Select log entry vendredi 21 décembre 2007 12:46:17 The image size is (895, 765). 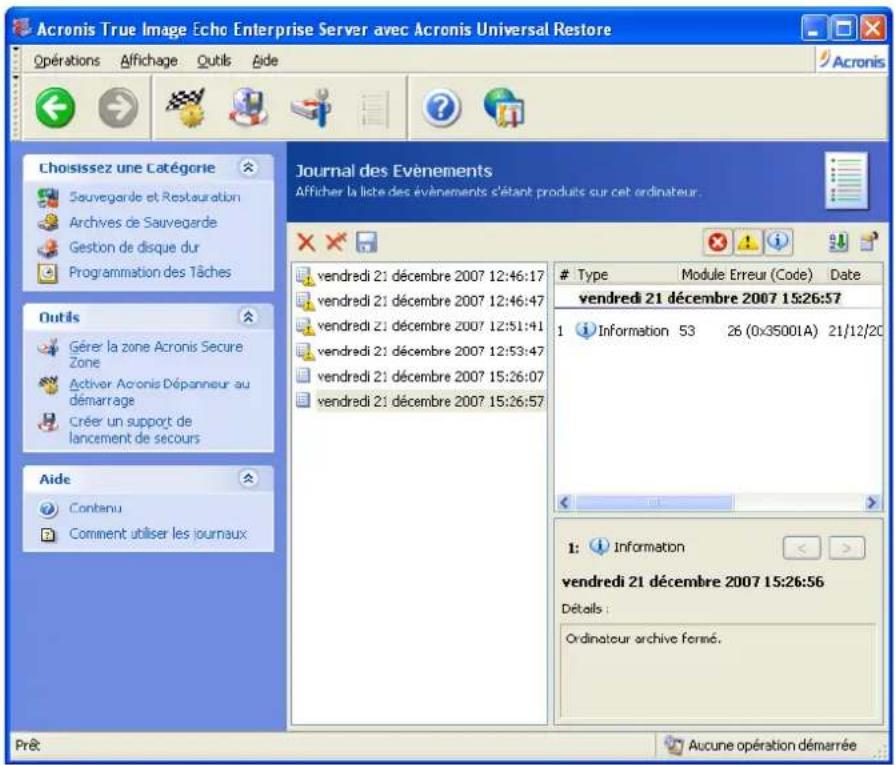click(420, 276)
